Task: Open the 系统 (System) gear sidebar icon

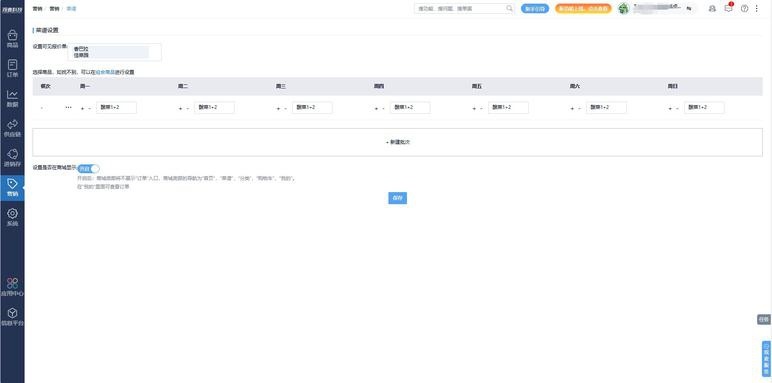Action: [12, 213]
